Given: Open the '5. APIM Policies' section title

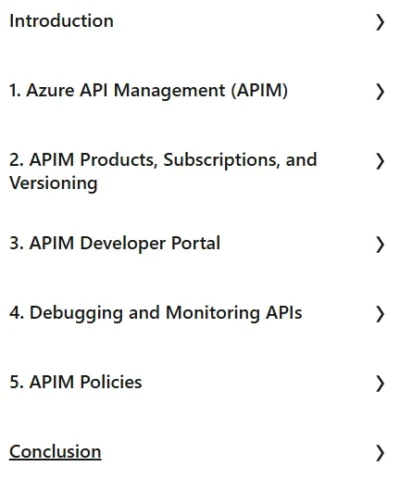Looking at the screenshot, I should pyautogui.click(x=76, y=382).
